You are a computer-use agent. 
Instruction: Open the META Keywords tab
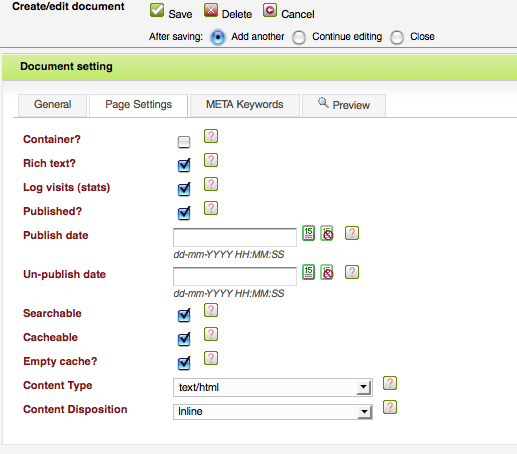pyautogui.click(x=245, y=105)
